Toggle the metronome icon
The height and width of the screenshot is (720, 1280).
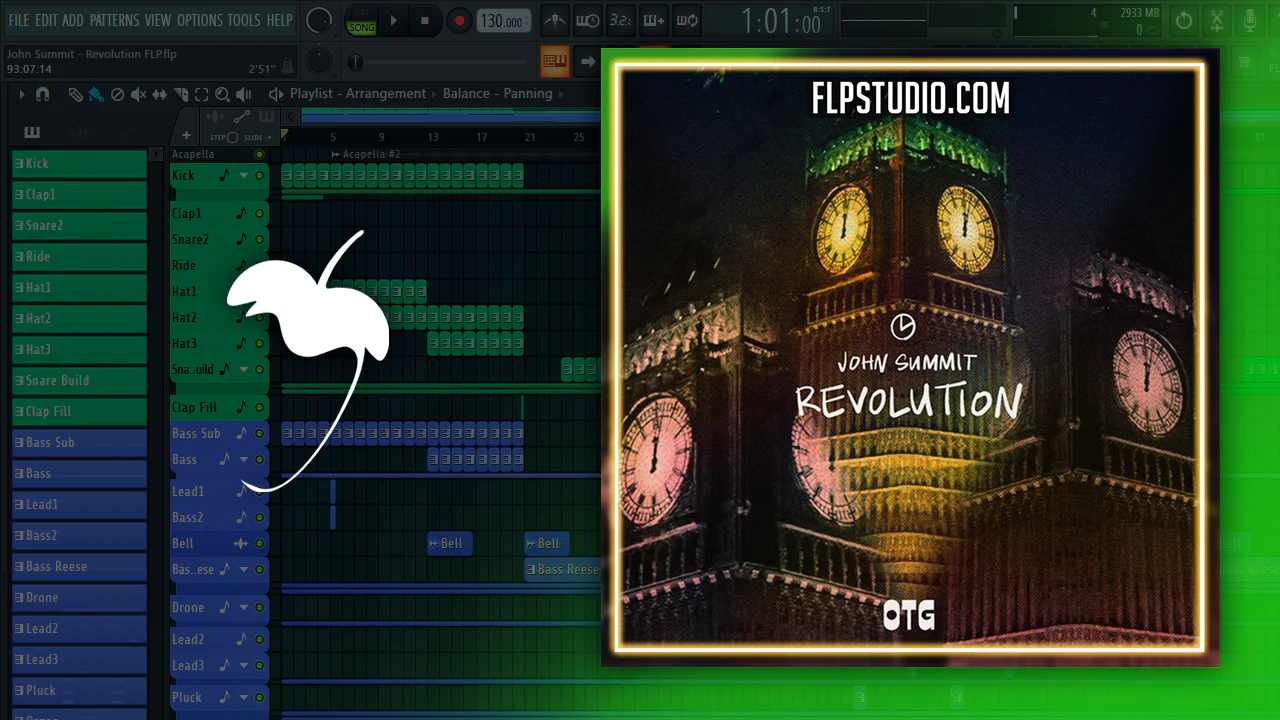click(x=556, y=20)
